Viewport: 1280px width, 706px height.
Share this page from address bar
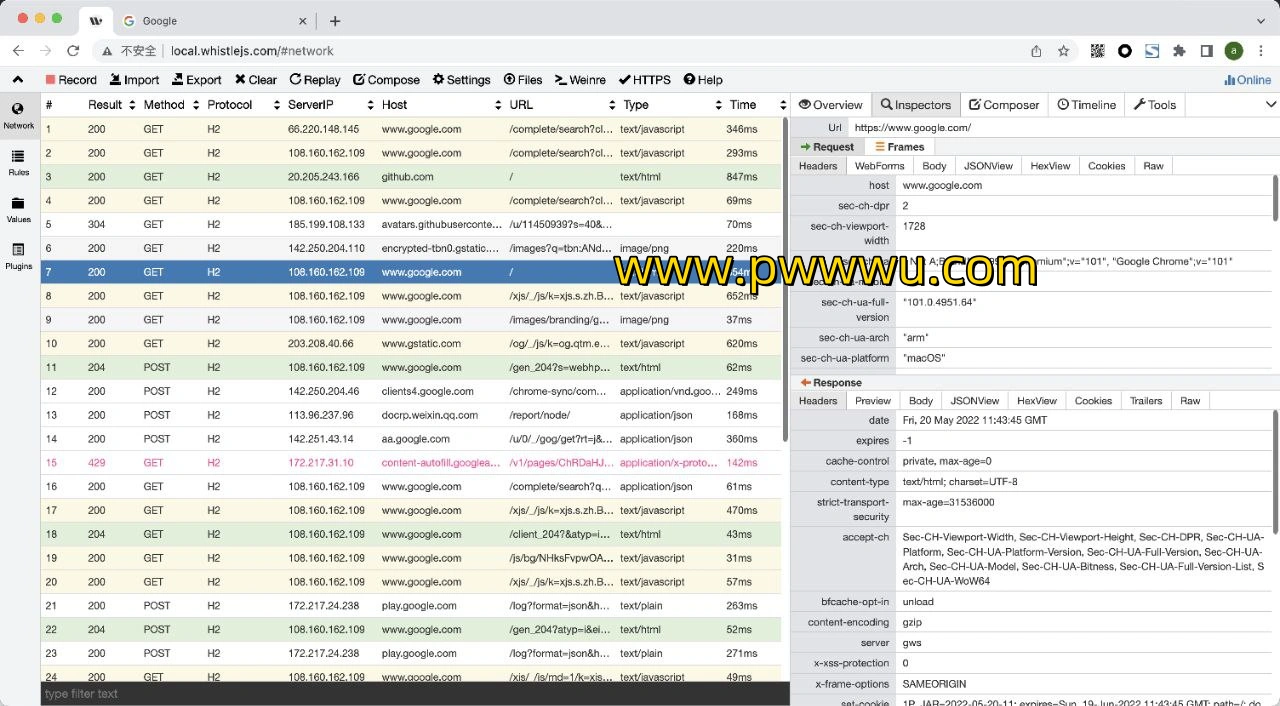(1036, 51)
